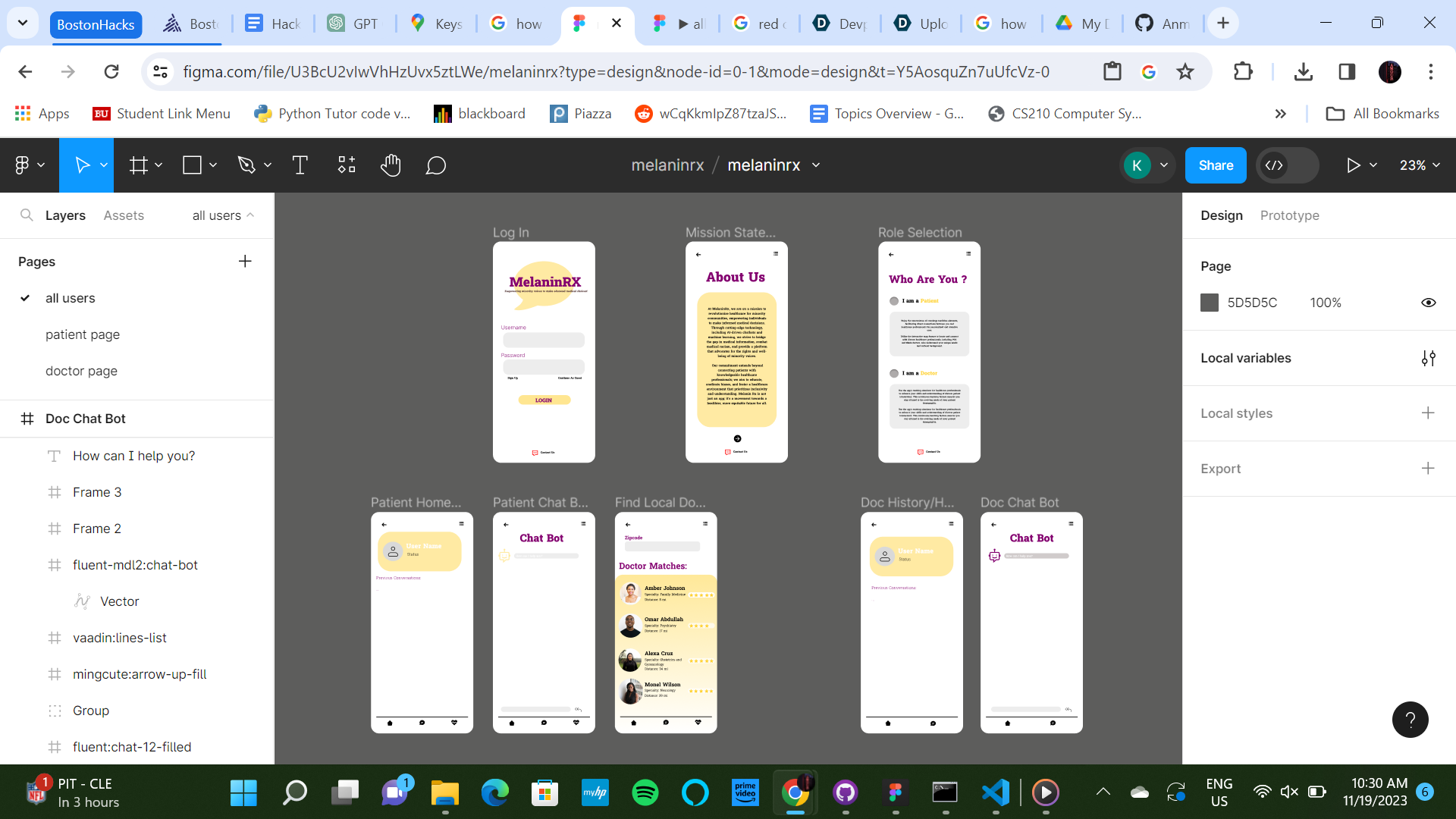Open the Resources components tool
Viewport: 1456px width, 819px height.
click(347, 165)
